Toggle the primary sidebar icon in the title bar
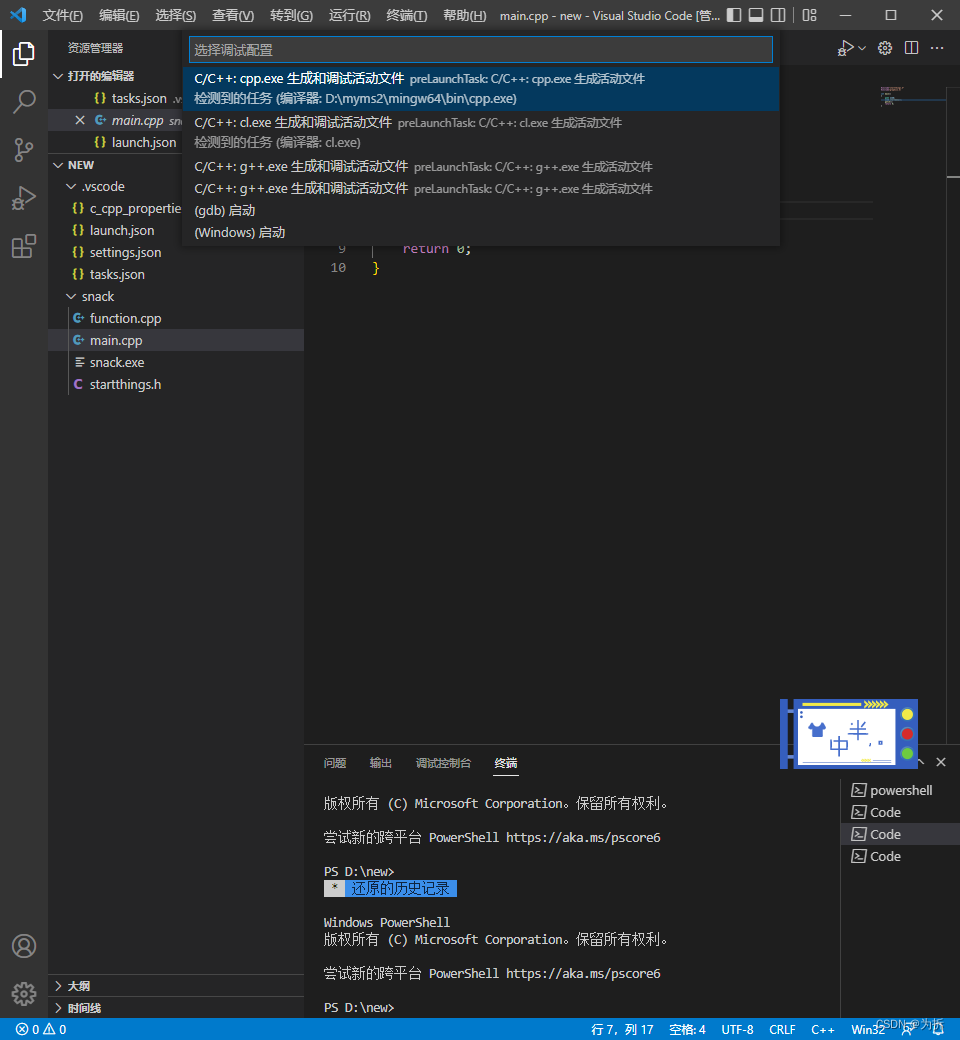The width and height of the screenshot is (960, 1040). pos(734,15)
